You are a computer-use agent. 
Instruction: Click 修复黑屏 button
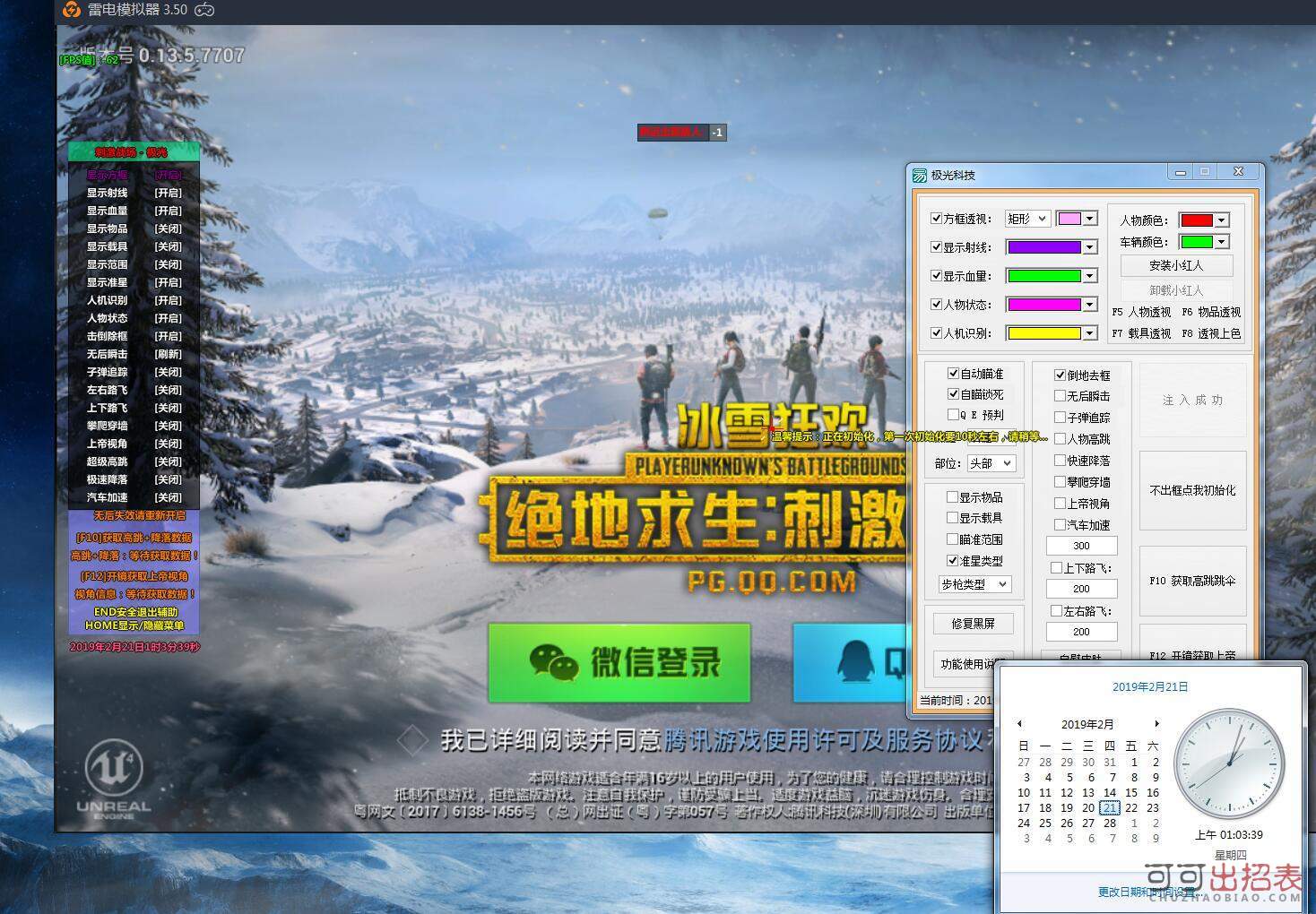[973, 623]
